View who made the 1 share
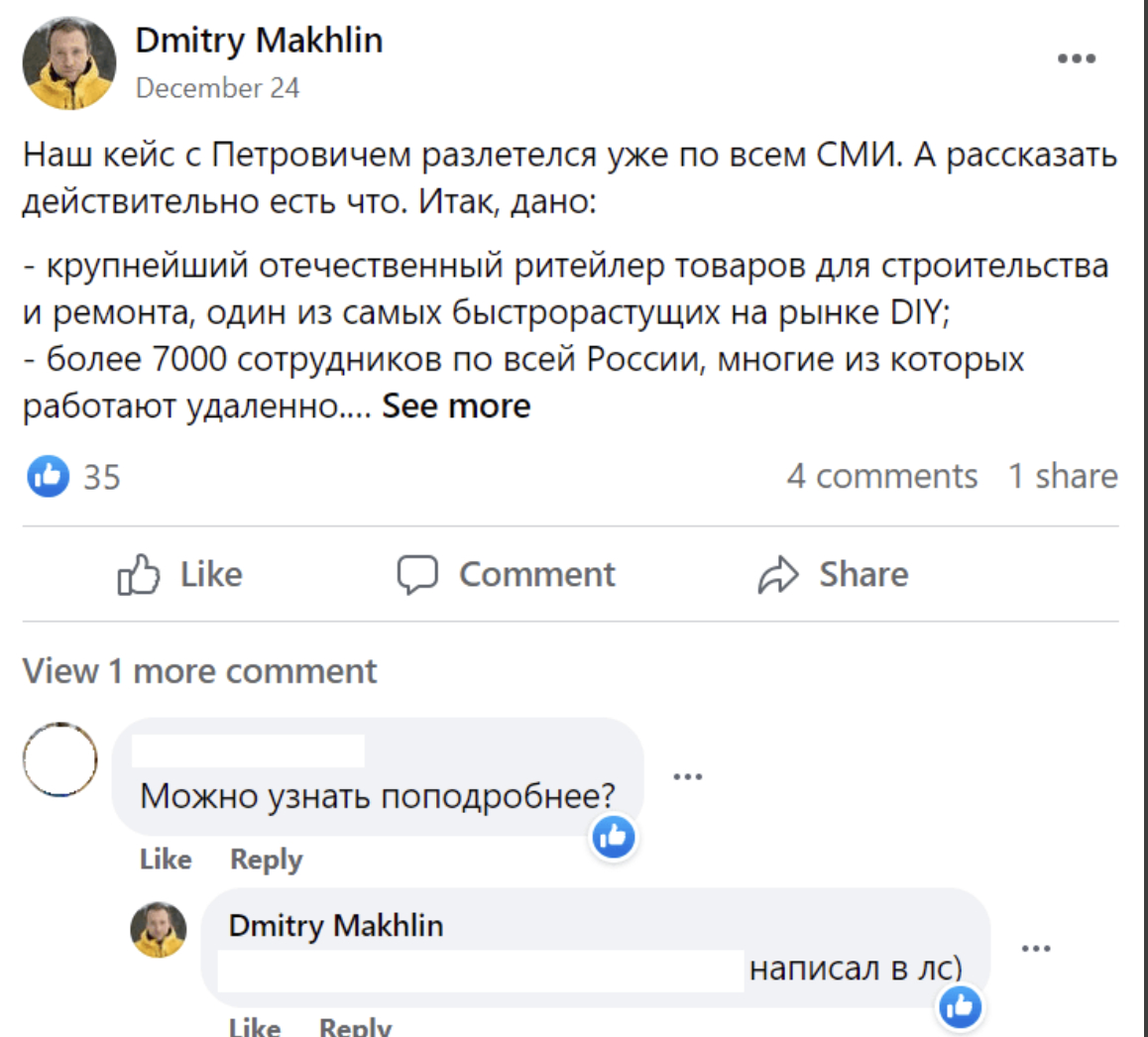Image resolution: width=1148 pixels, height=1037 pixels. point(1063,477)
